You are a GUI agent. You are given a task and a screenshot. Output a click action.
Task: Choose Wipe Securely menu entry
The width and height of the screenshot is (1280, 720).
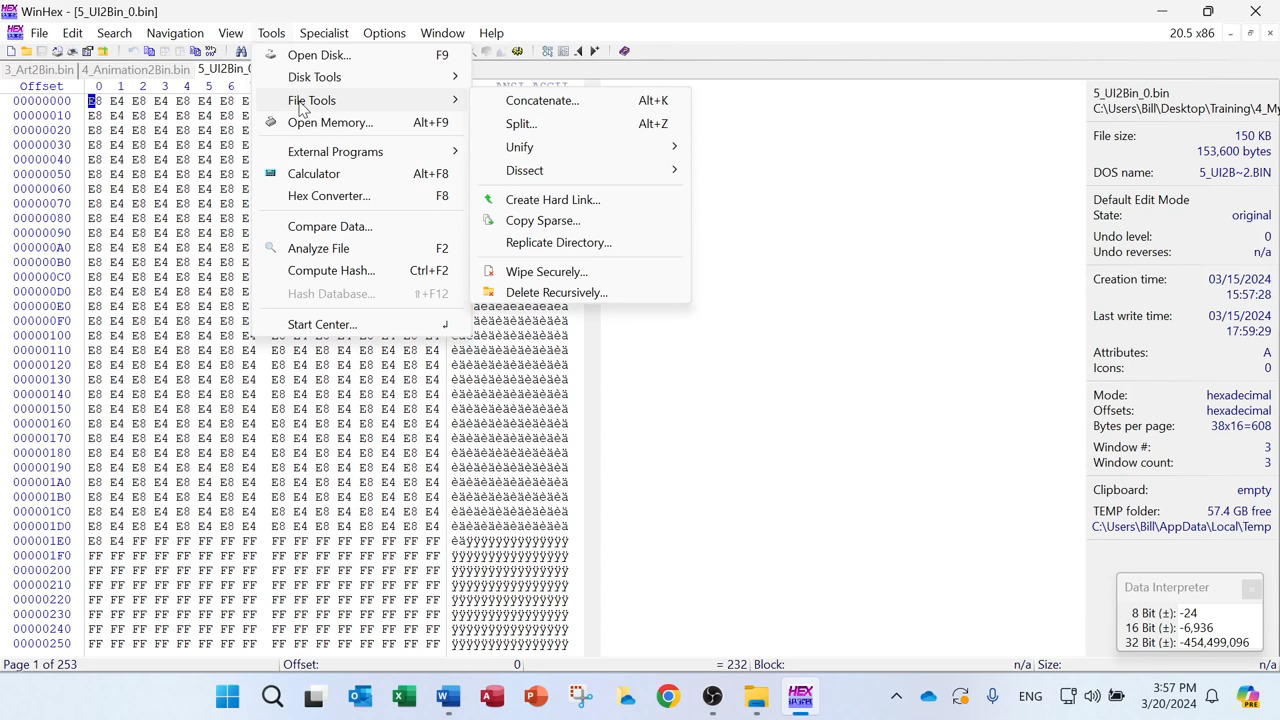pos(546,272)
